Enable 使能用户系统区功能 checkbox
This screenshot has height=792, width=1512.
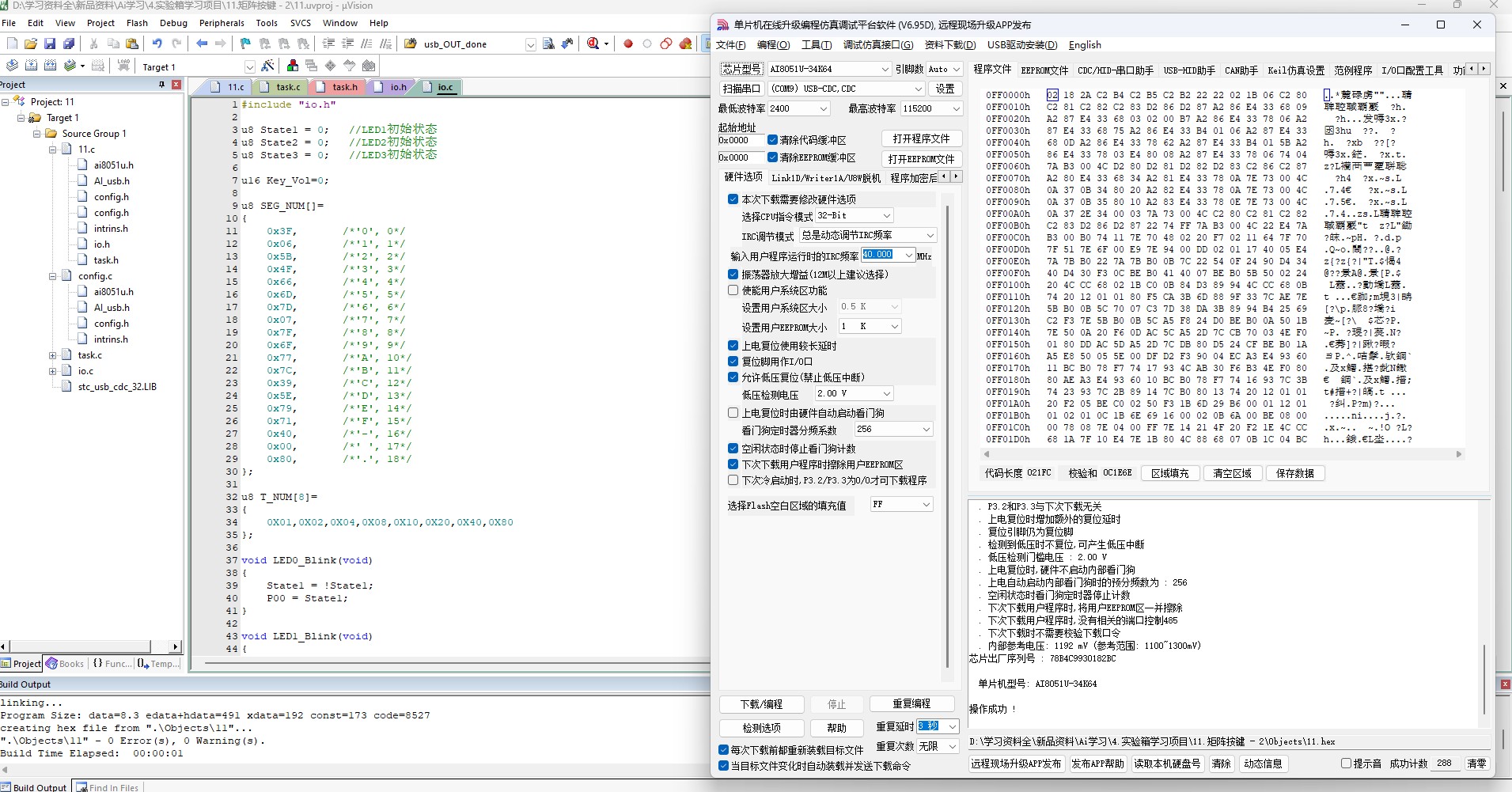coord(733,290)
